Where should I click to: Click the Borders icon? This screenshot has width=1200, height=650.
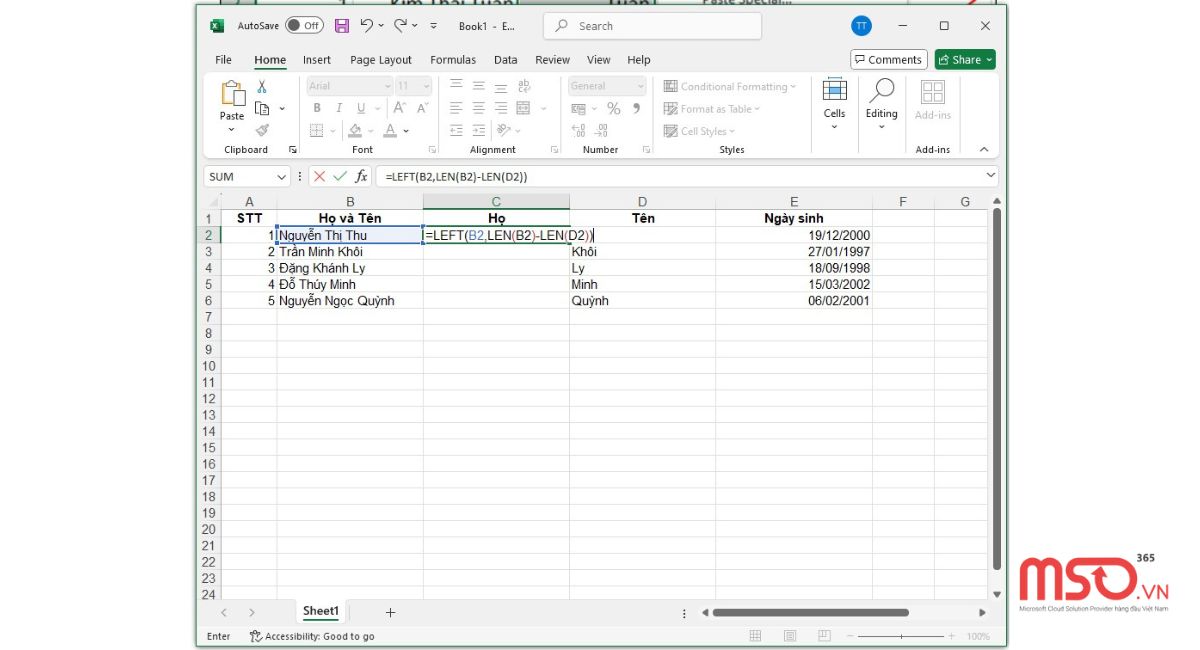316,130
